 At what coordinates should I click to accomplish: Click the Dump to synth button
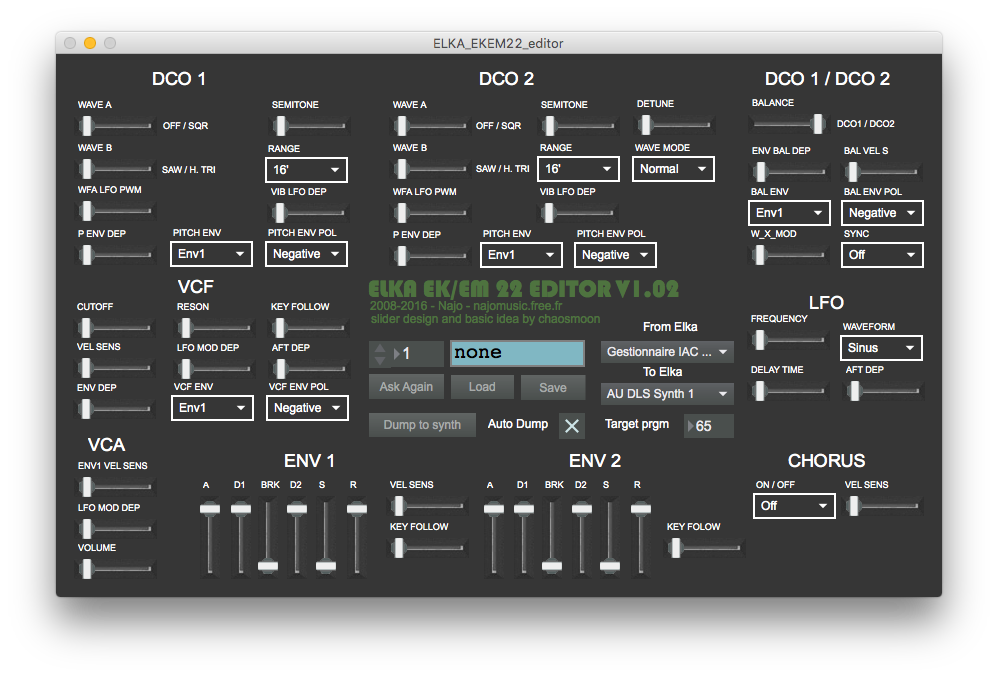click(x=422, y=424)
